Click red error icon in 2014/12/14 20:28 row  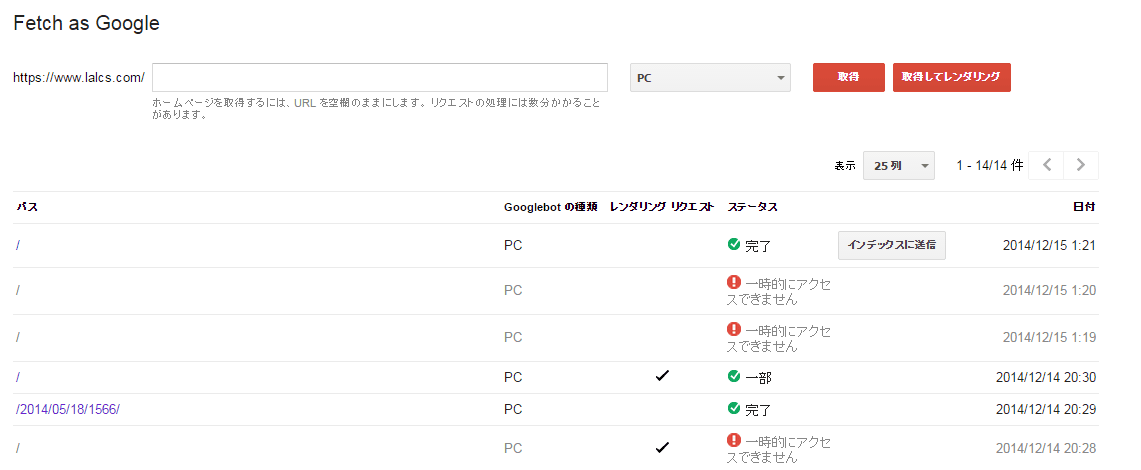coord(734,440)
